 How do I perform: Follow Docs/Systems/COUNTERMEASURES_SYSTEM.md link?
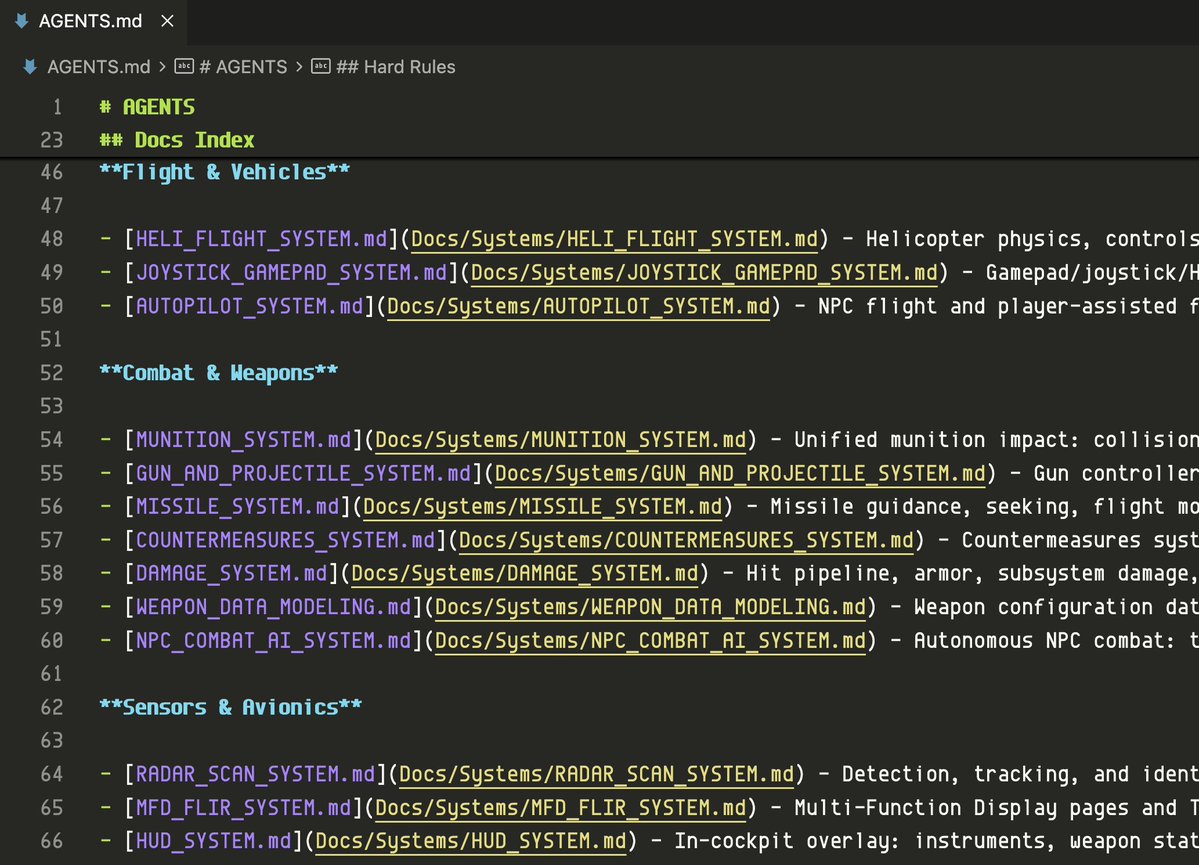click(687, 541)
